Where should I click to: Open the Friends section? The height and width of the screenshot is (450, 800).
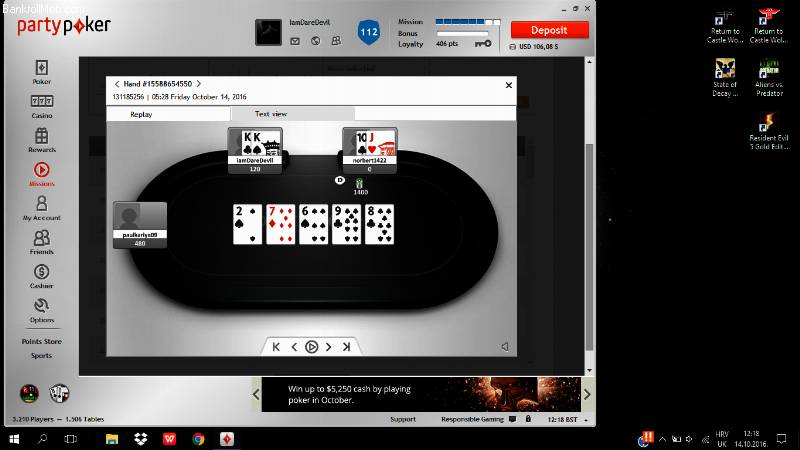tap(41, 242)
